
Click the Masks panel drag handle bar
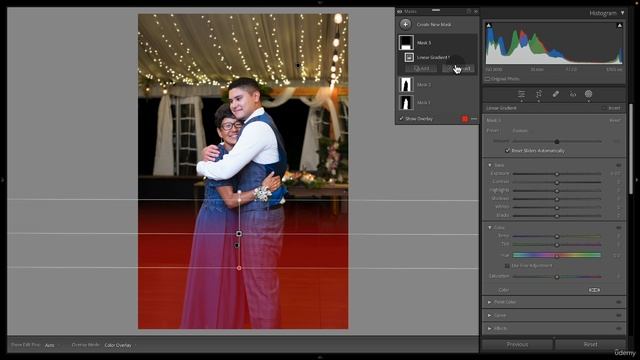[x=436, y=10]
